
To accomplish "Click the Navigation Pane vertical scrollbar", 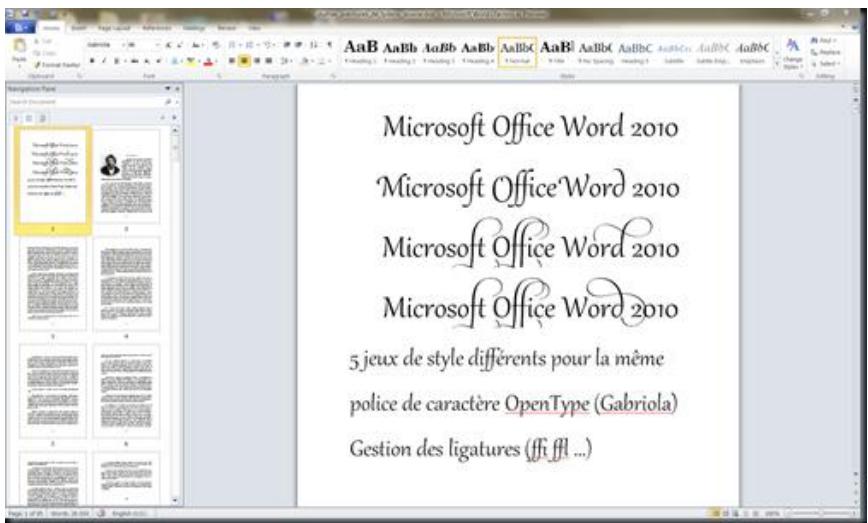I will click(x=175, y=315).
